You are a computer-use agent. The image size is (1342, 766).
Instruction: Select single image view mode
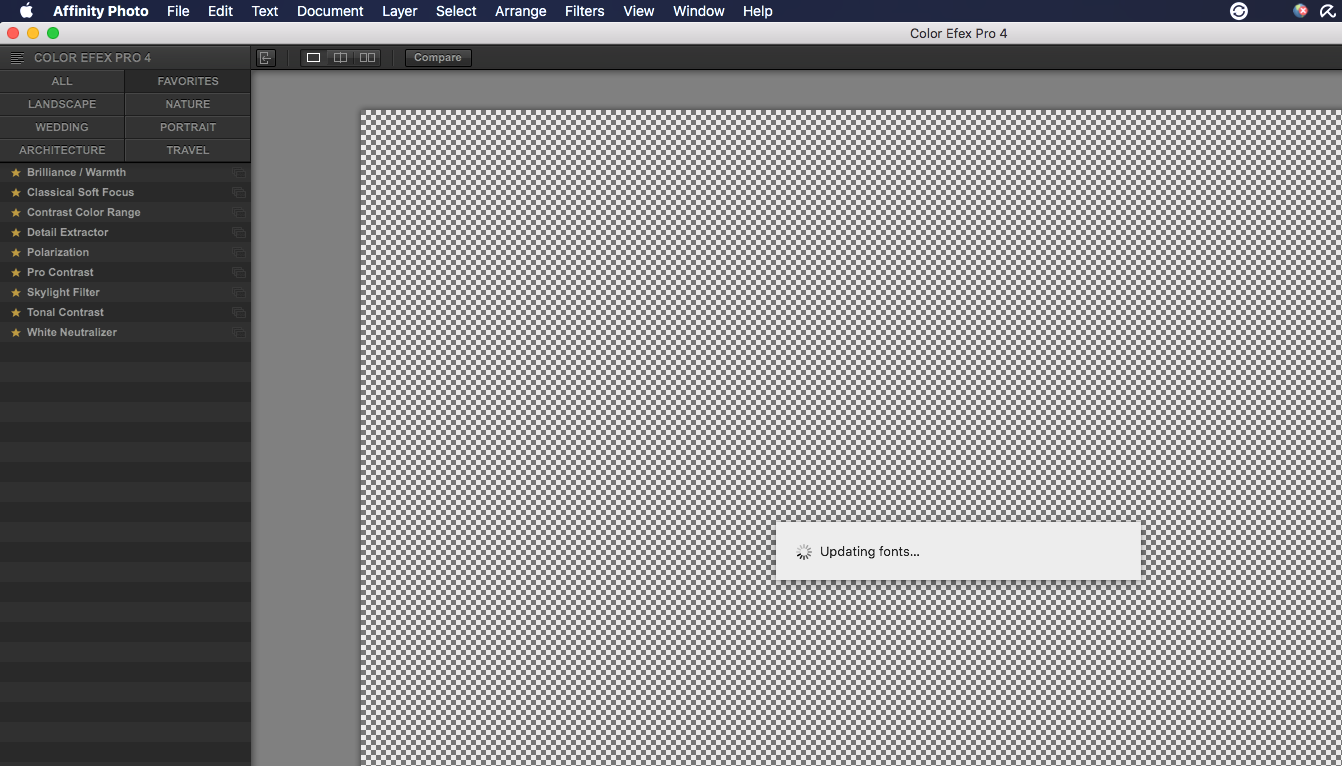[x=314, y=58]
